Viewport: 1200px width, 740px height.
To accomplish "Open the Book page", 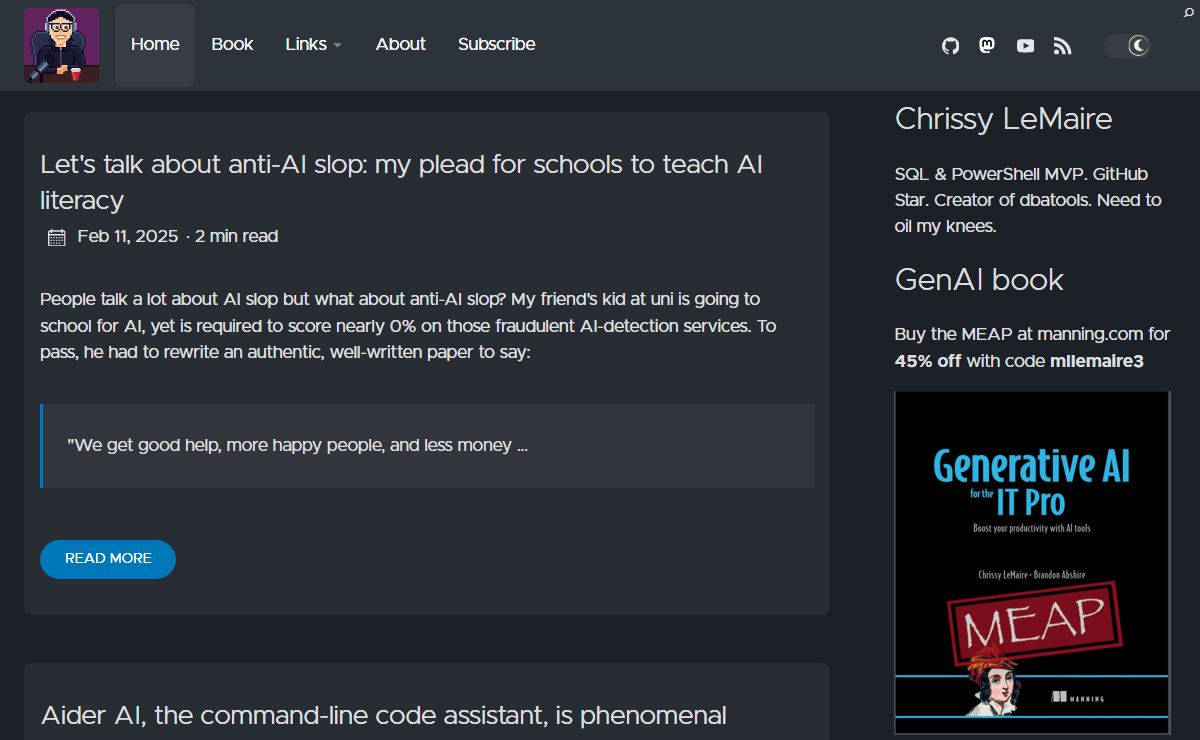I will pyautogui.click(x=232, y=44).
